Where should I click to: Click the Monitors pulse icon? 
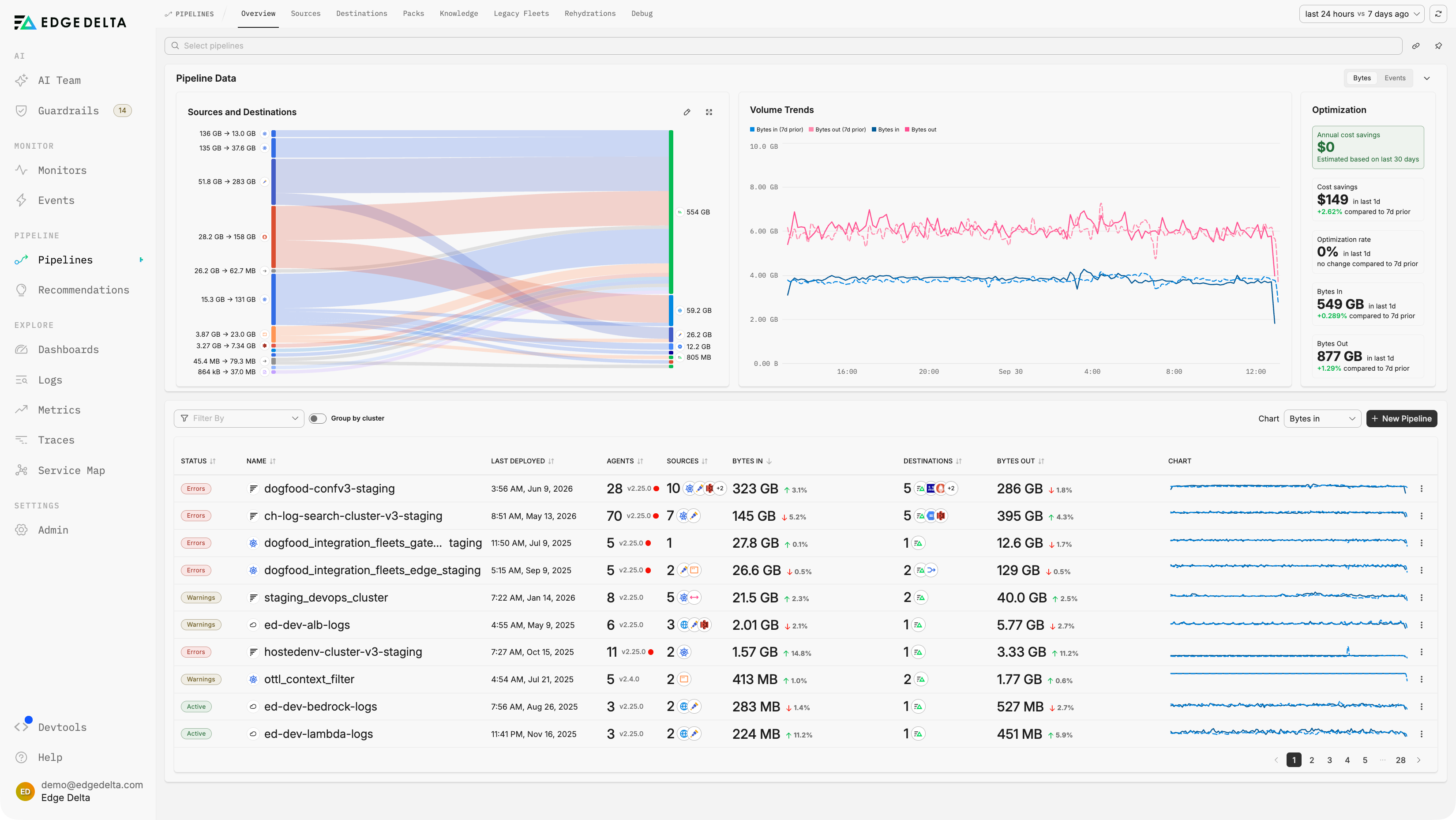(22, 170)
